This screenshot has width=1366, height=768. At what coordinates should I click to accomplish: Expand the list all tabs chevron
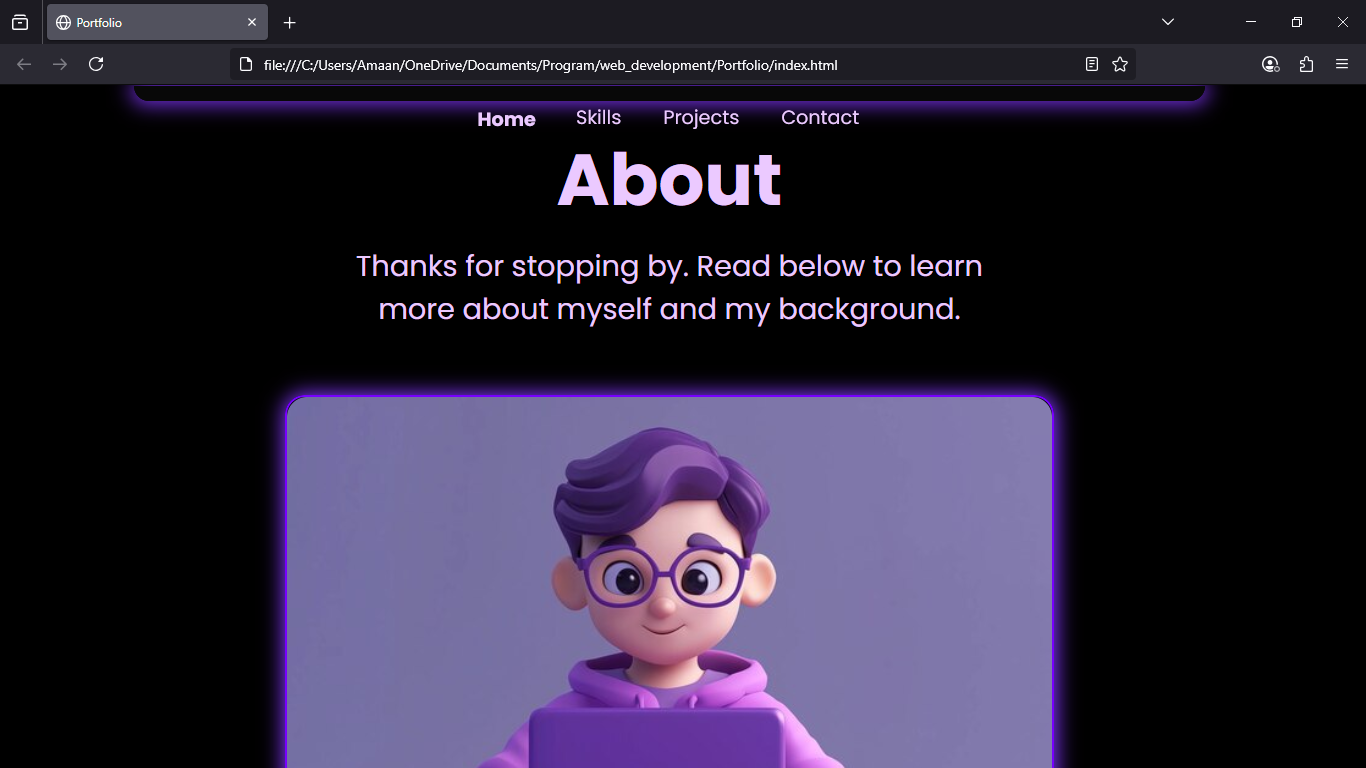pyautogui.click(x=1168, y=22)
